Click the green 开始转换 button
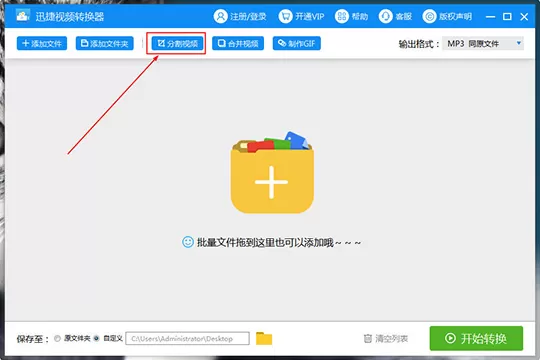 pyautogui.click(x=476, y=338)
